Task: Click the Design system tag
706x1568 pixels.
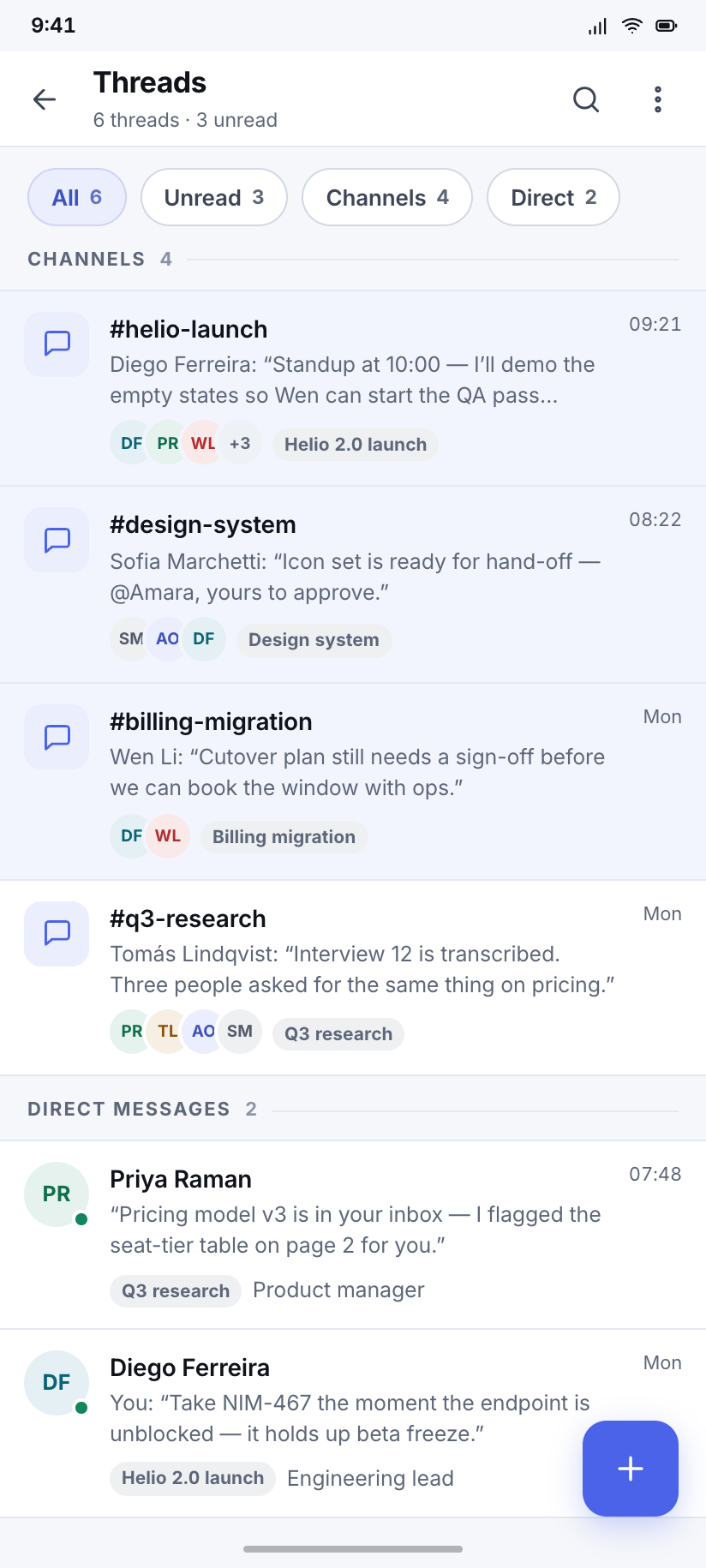Action: tap(314, 640)
